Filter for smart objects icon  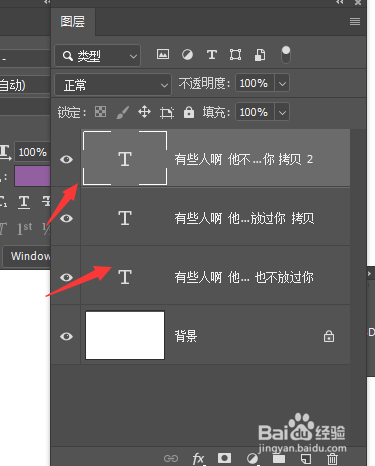[x=260, y=55]
